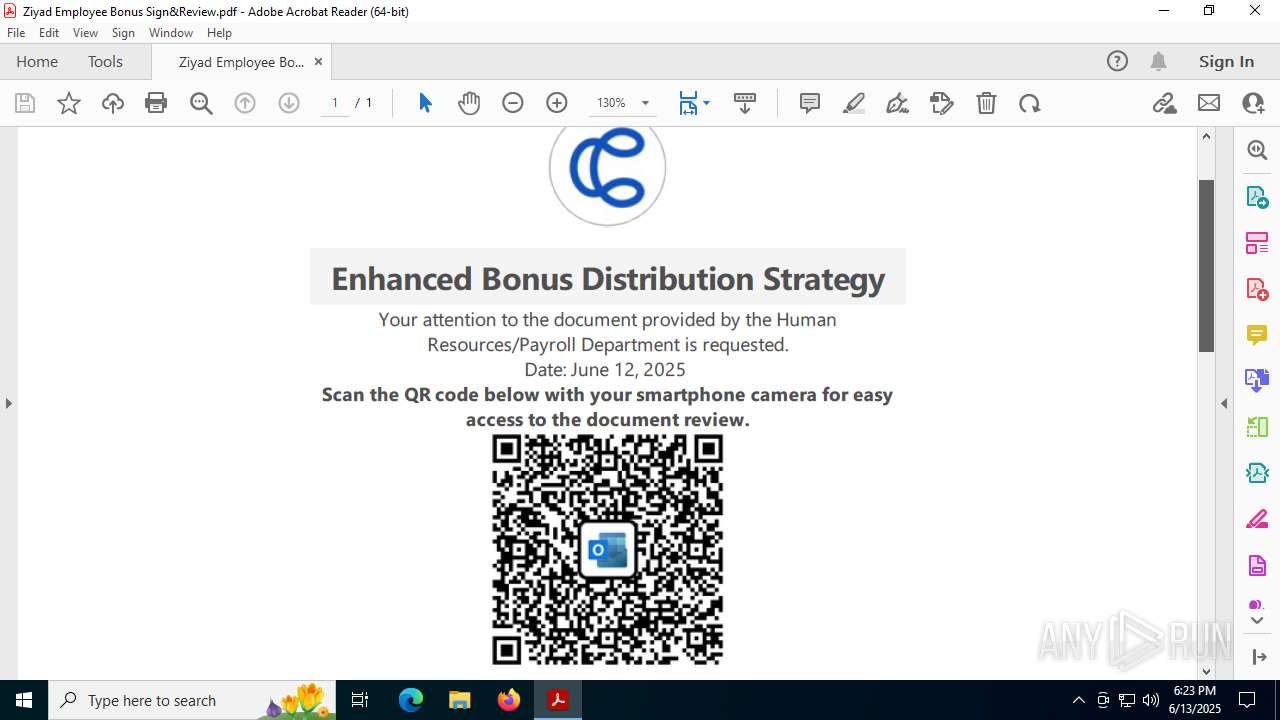Click the vertical scrollbar thumb

point(1206,265)
